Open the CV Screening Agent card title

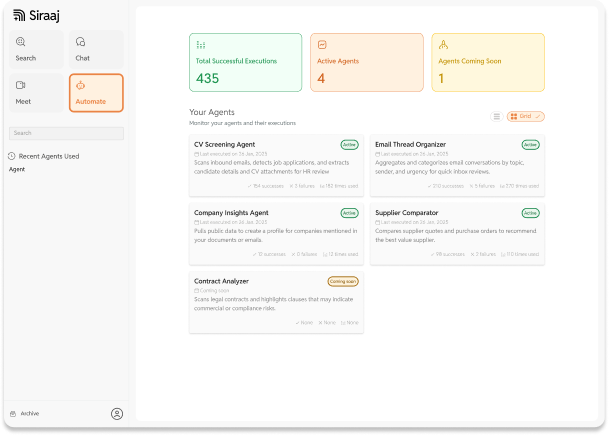click(x=224, y=144)
